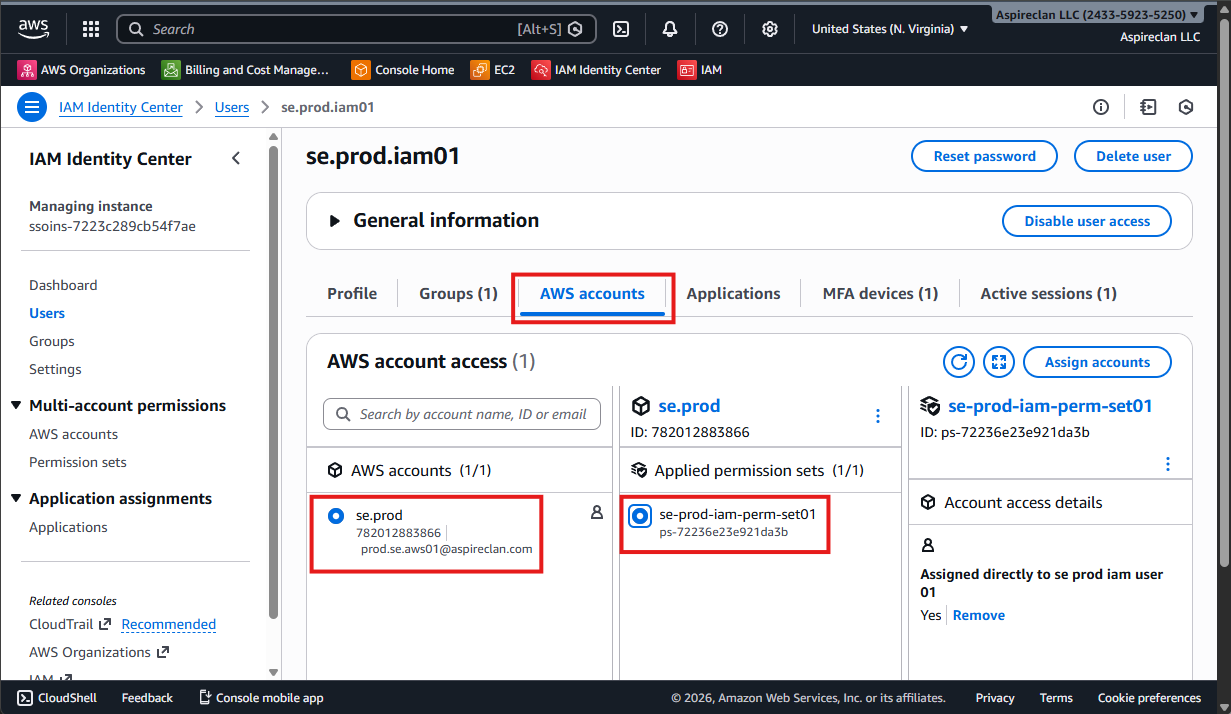The image size is (1231, 714).
Task: Collapse Application assignments nav section
Action: 16,498
